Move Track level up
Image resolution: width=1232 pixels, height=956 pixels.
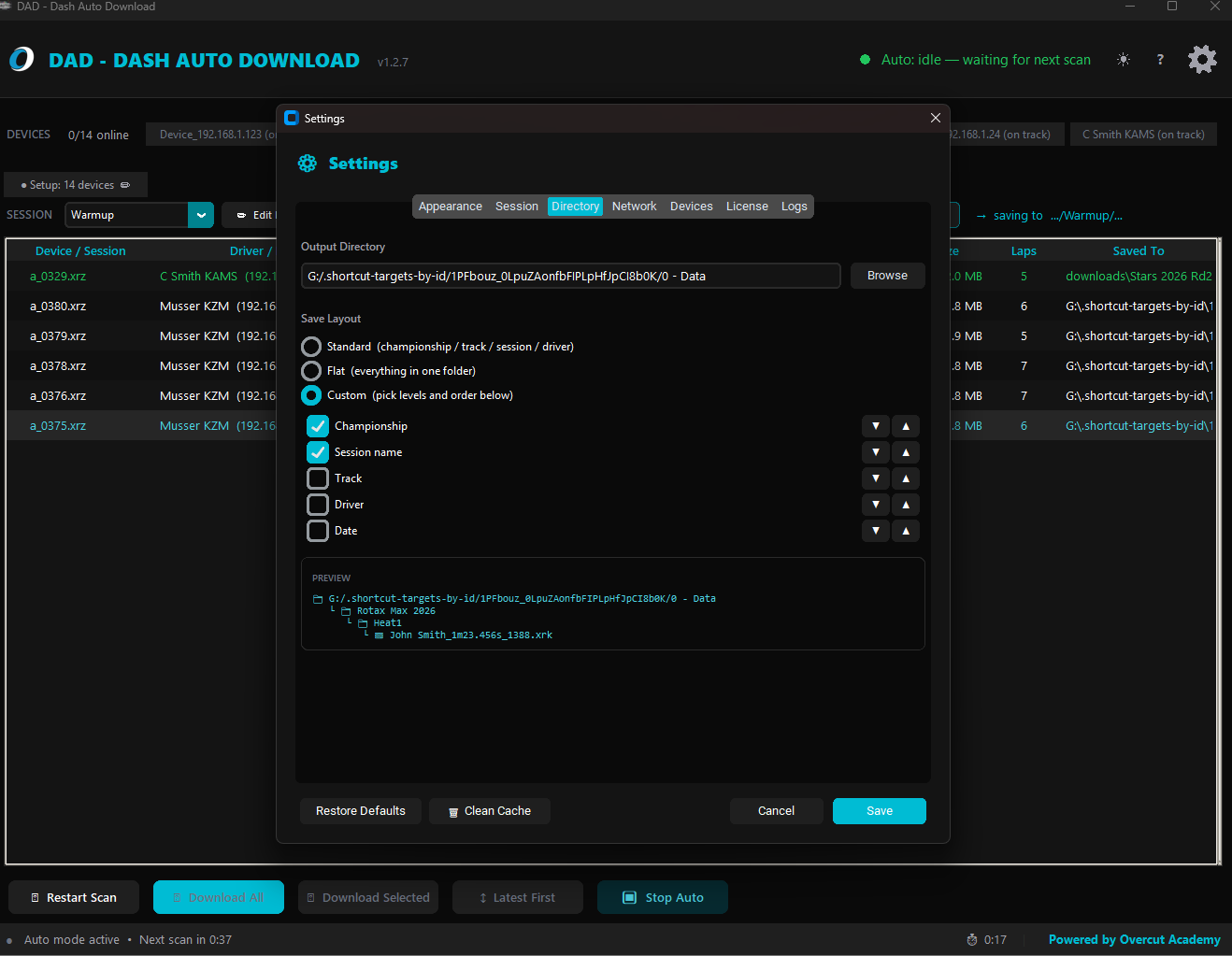(x=906, y=478)
